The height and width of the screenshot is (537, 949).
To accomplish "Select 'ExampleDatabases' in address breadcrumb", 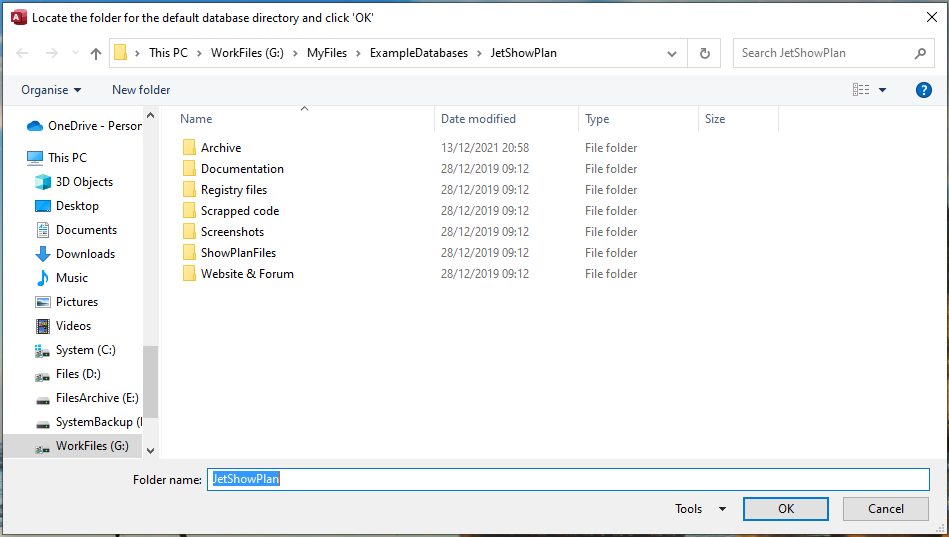I will pos(419,53).
